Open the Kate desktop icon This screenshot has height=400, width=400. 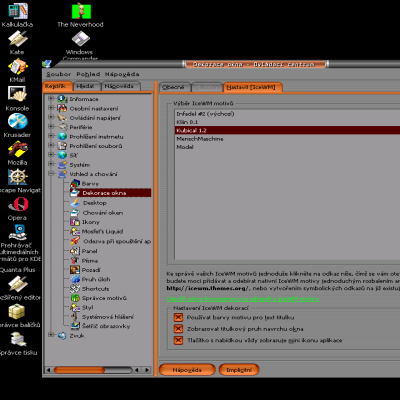(x=17, y=39)
